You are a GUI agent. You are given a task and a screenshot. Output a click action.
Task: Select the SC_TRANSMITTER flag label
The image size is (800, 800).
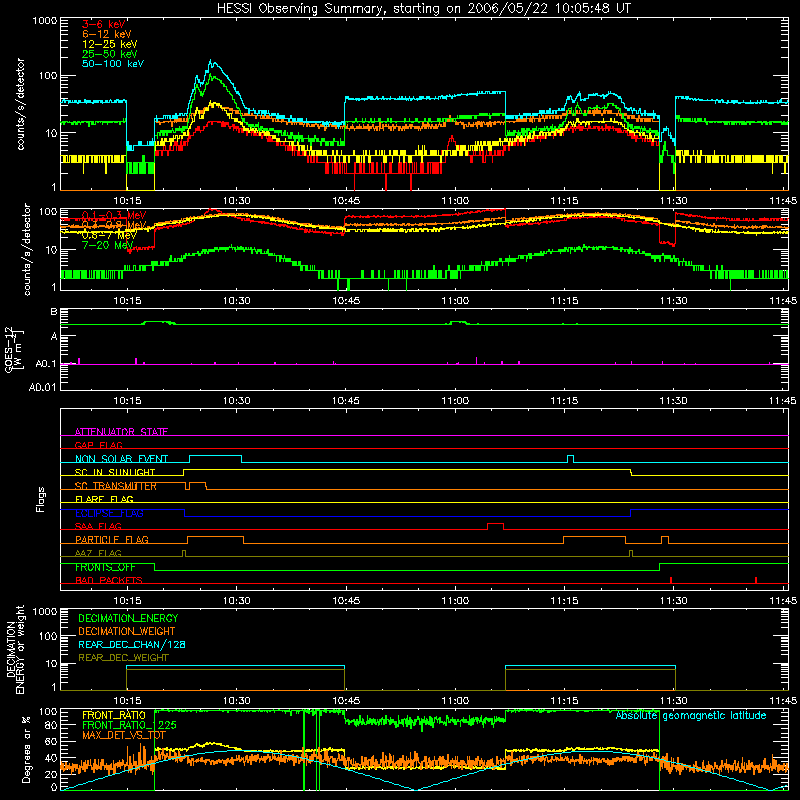click(x=116, y=486)
